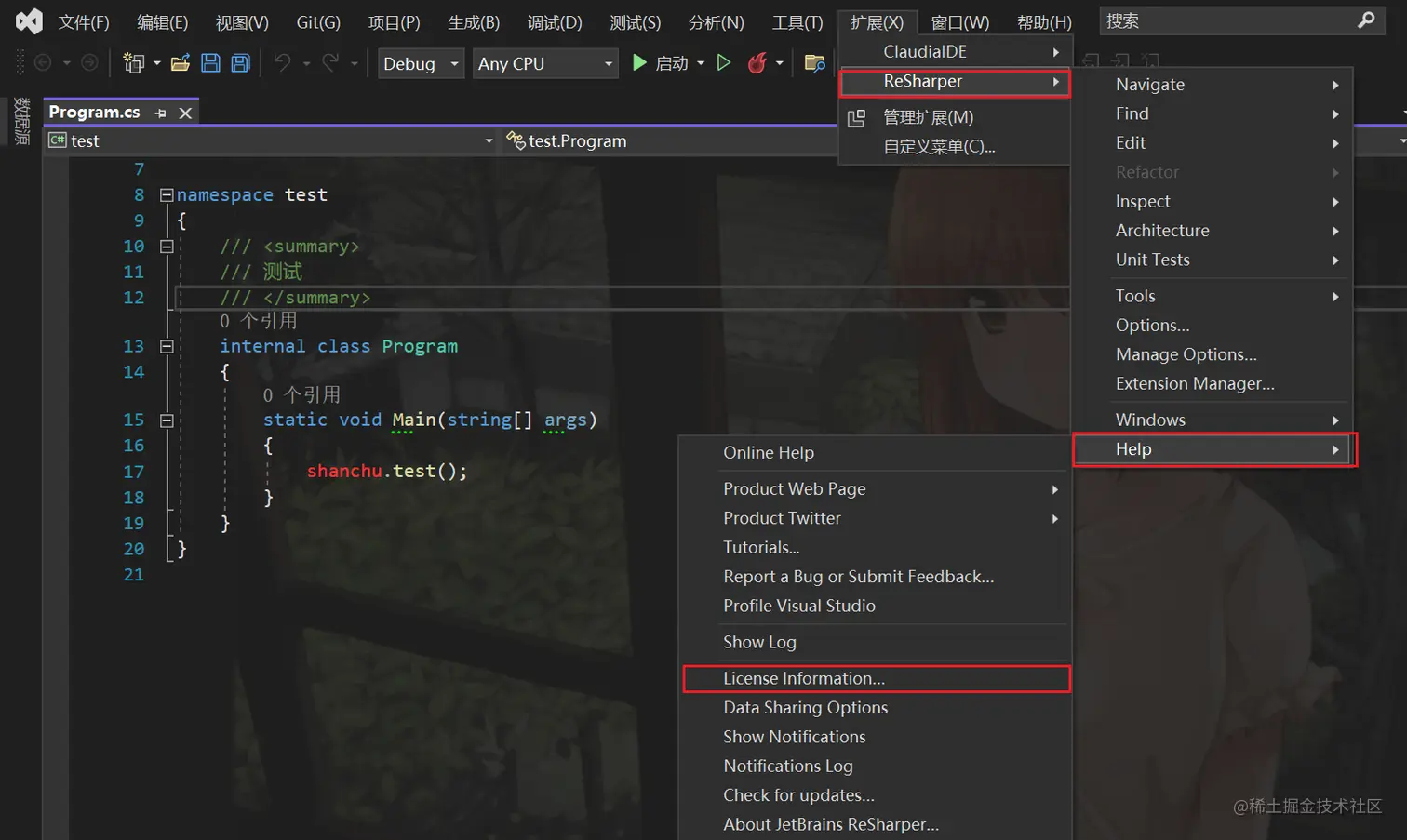Collapse the namespace test code region

(x=166, y=194)
